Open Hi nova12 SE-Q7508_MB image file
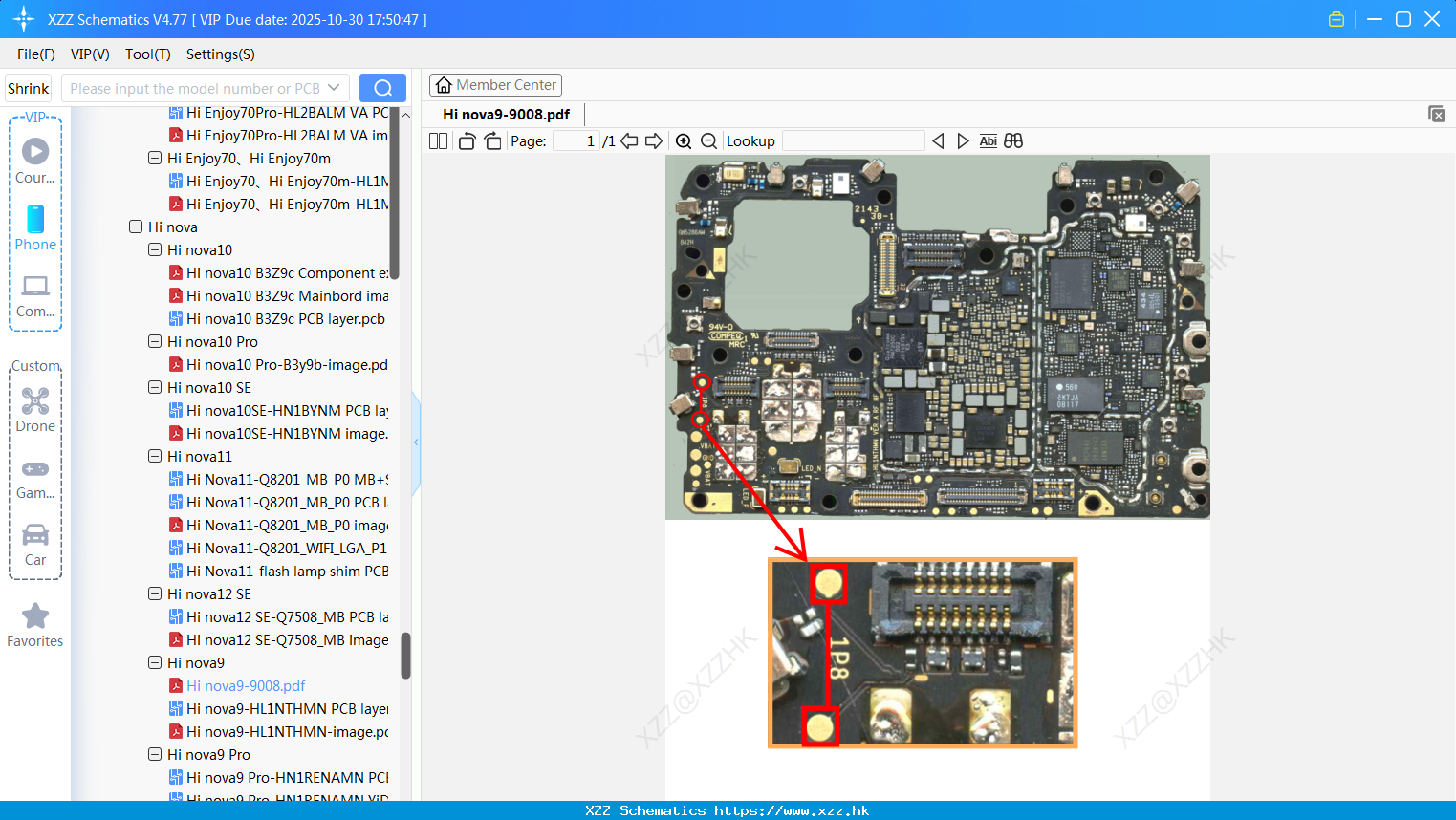This screenshot has height=820, width=1456. [279, 640]
